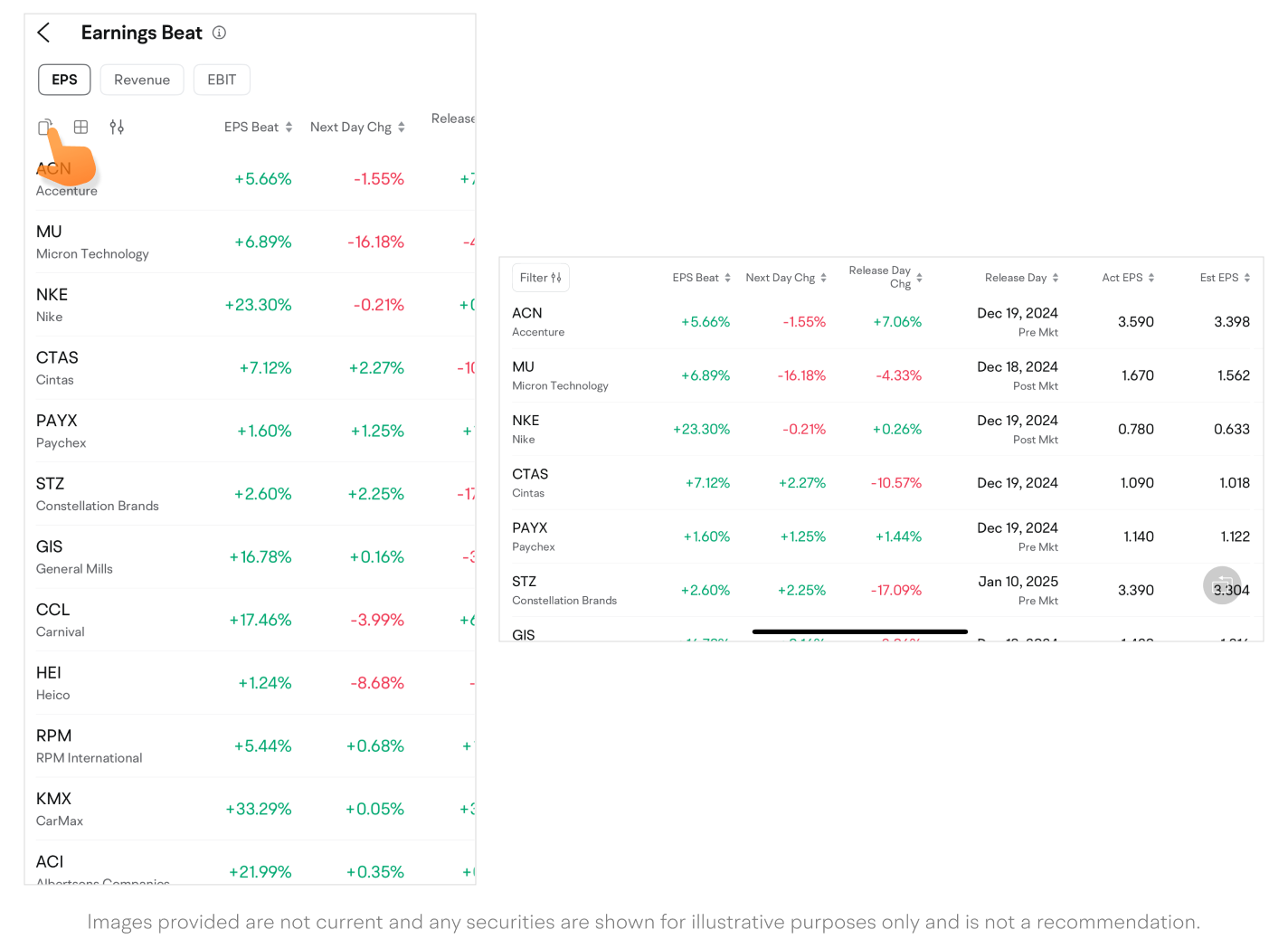Tap the back arrow beside Earnings Beat
1288x949 pixels.
point(43,33)
